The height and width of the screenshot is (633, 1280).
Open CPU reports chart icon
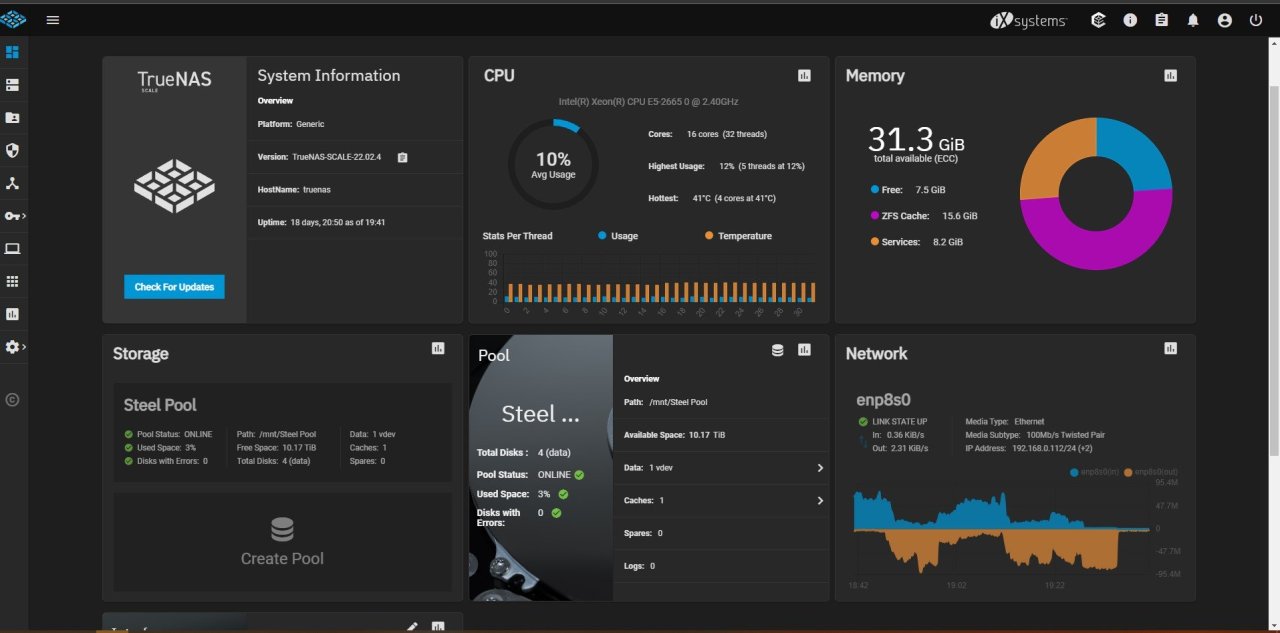point(804,76)
